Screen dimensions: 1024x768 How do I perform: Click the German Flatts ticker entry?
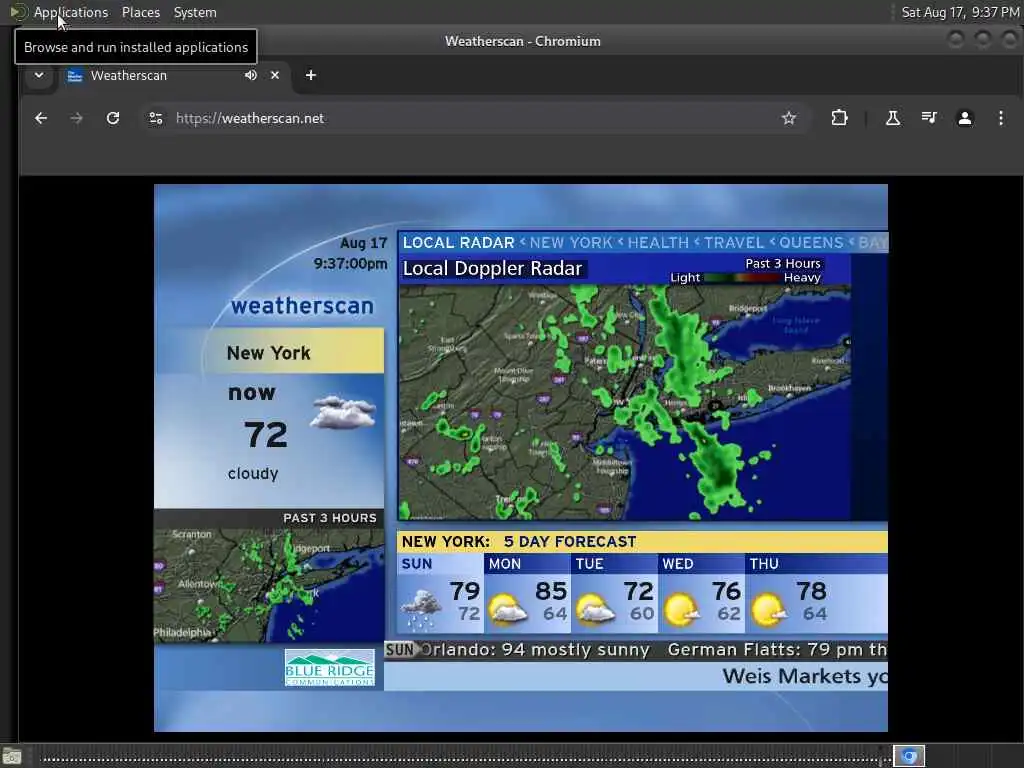[x=777, y=650]
